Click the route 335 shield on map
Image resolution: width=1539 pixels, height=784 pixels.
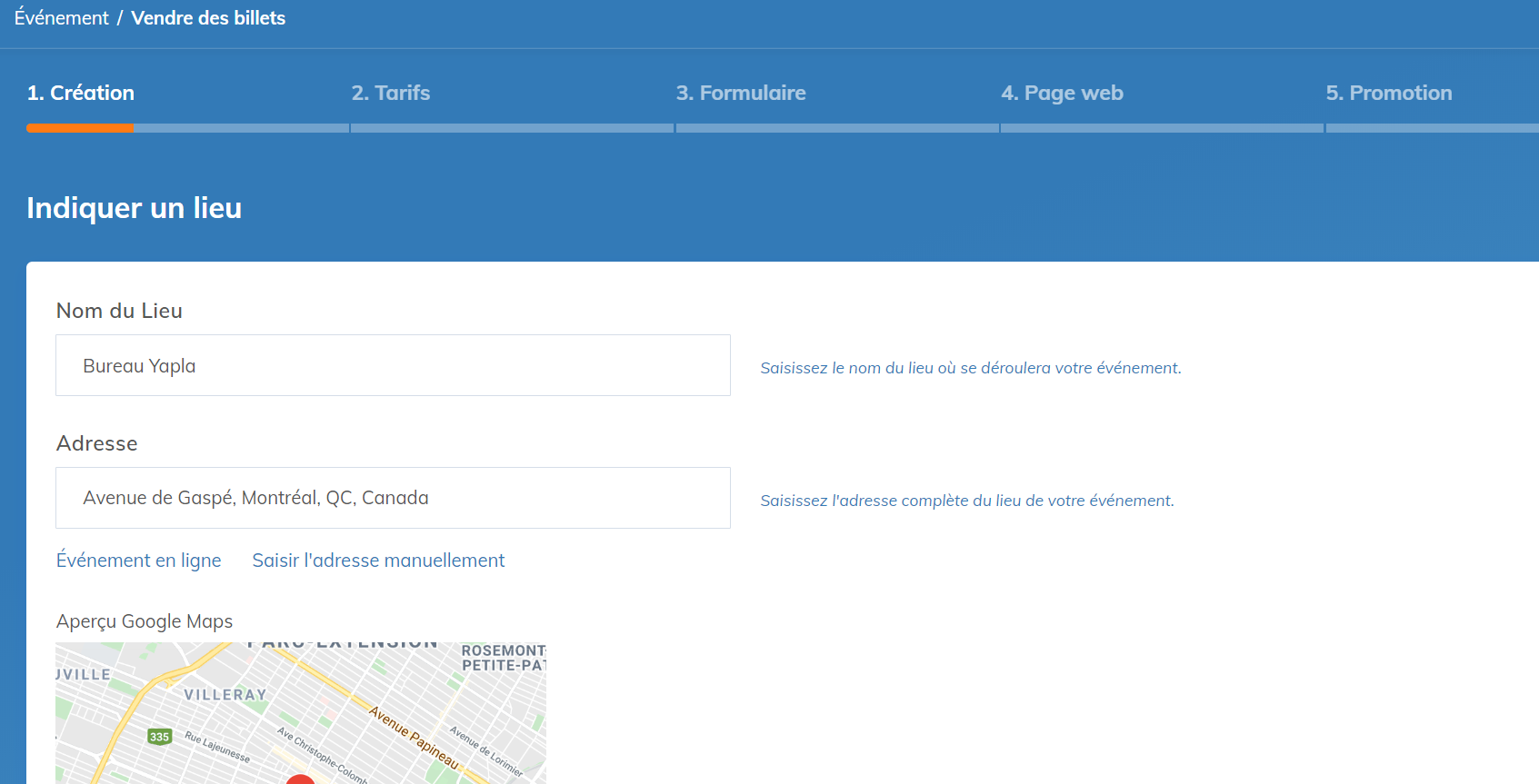[x=160, y=737]
